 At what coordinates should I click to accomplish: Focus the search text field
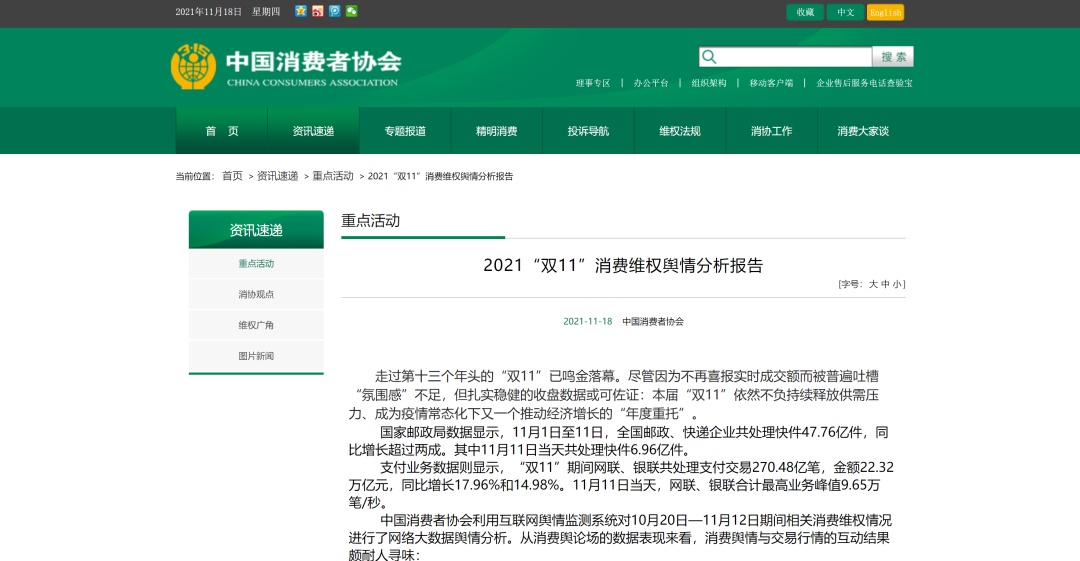click(x=795, y=57)
